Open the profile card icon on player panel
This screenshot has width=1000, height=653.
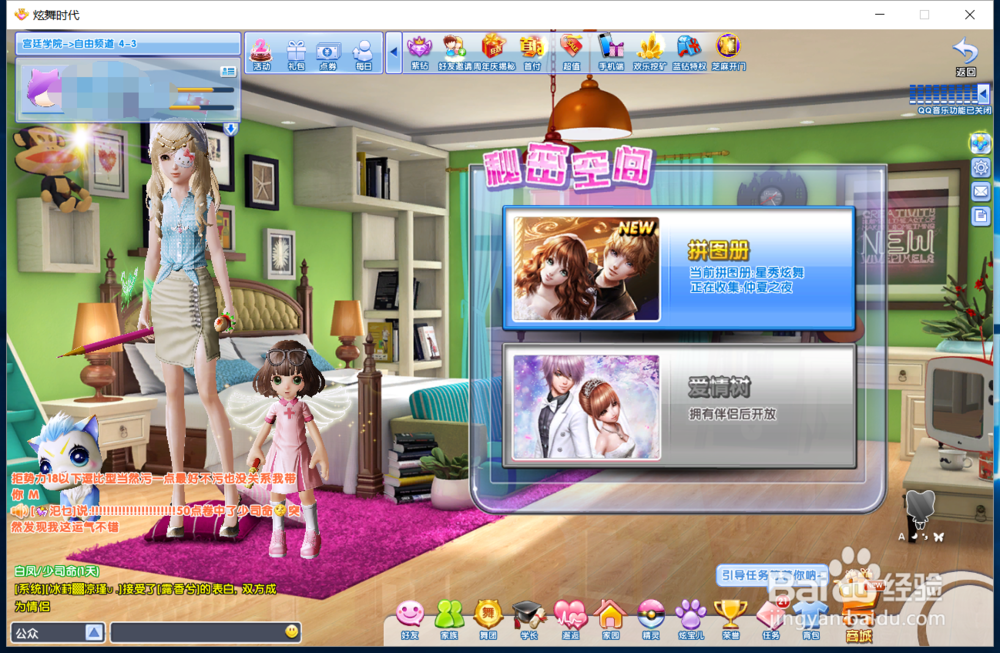[228, 72]
